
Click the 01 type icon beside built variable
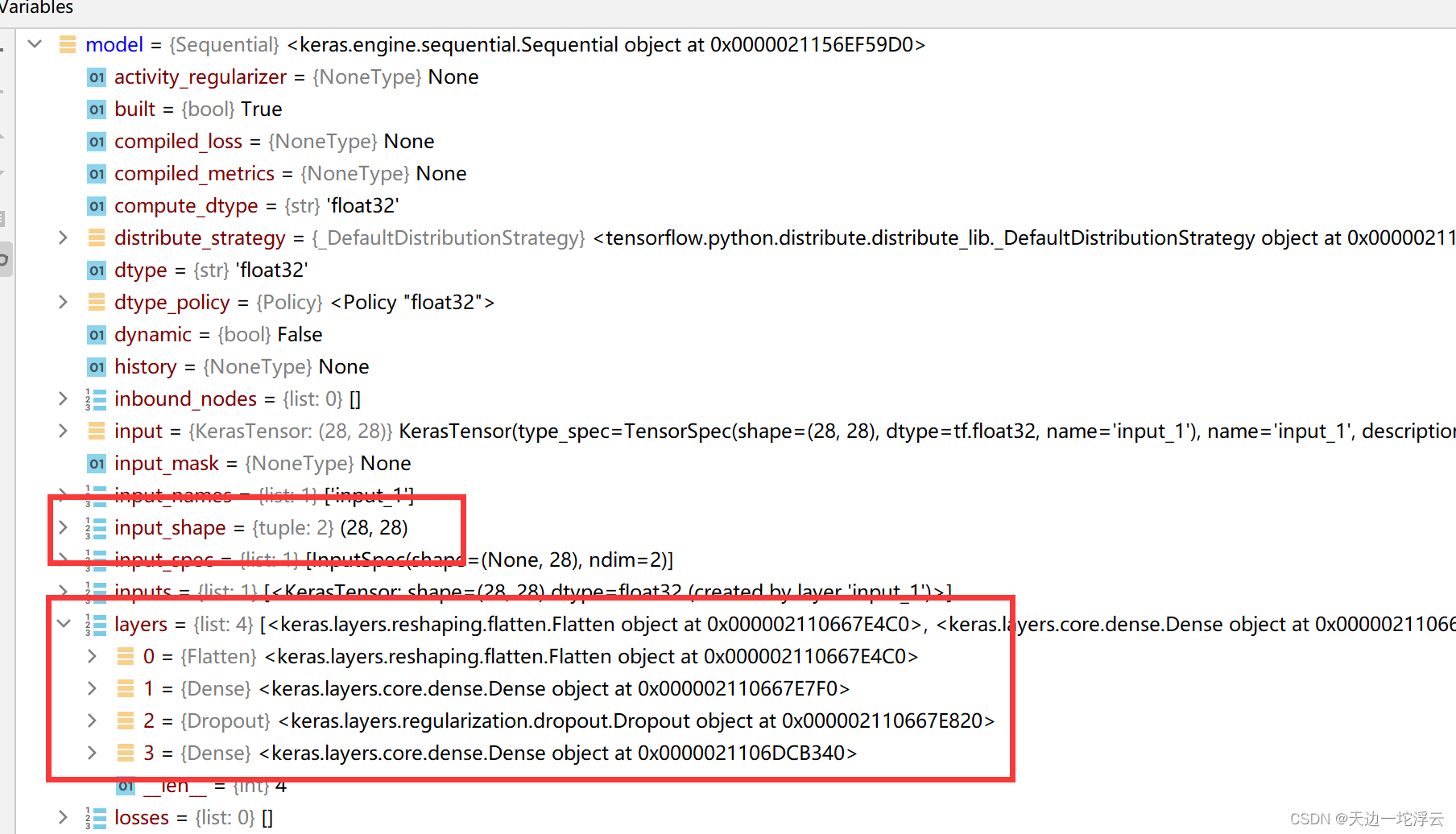pyautogui.click(x=96, y=109)
